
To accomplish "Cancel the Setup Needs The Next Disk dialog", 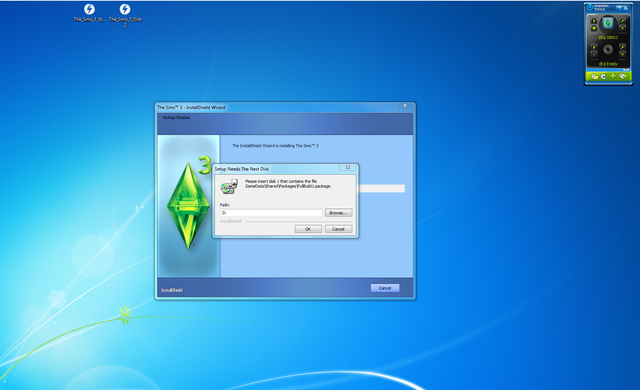I will point(338,229).
